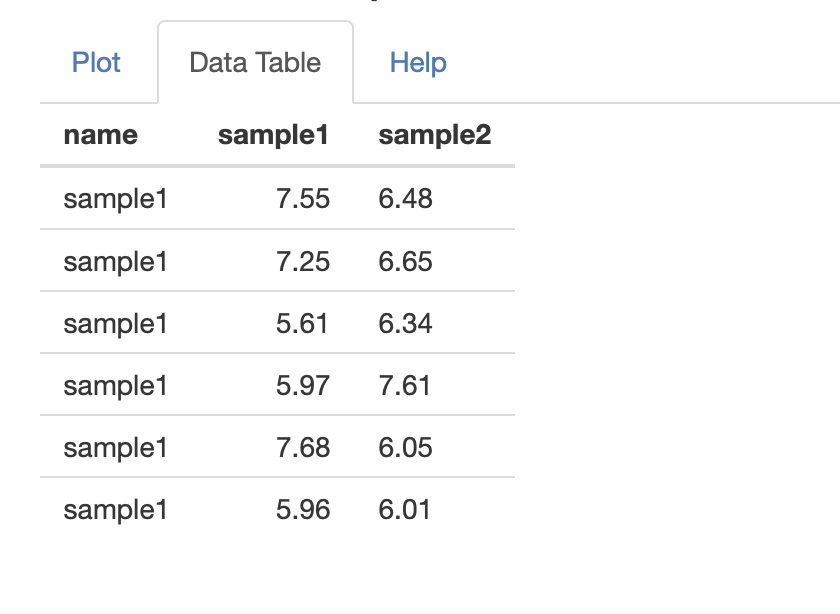Screen dimensions: 840x614
Task: Select the name cell beside 5.96
Action: point(115,510)
